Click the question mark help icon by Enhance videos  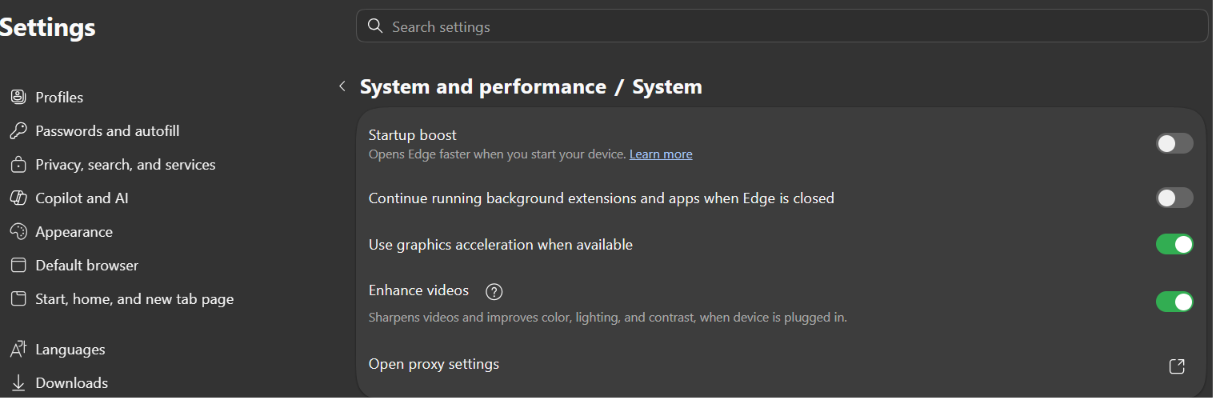[494, 292]
